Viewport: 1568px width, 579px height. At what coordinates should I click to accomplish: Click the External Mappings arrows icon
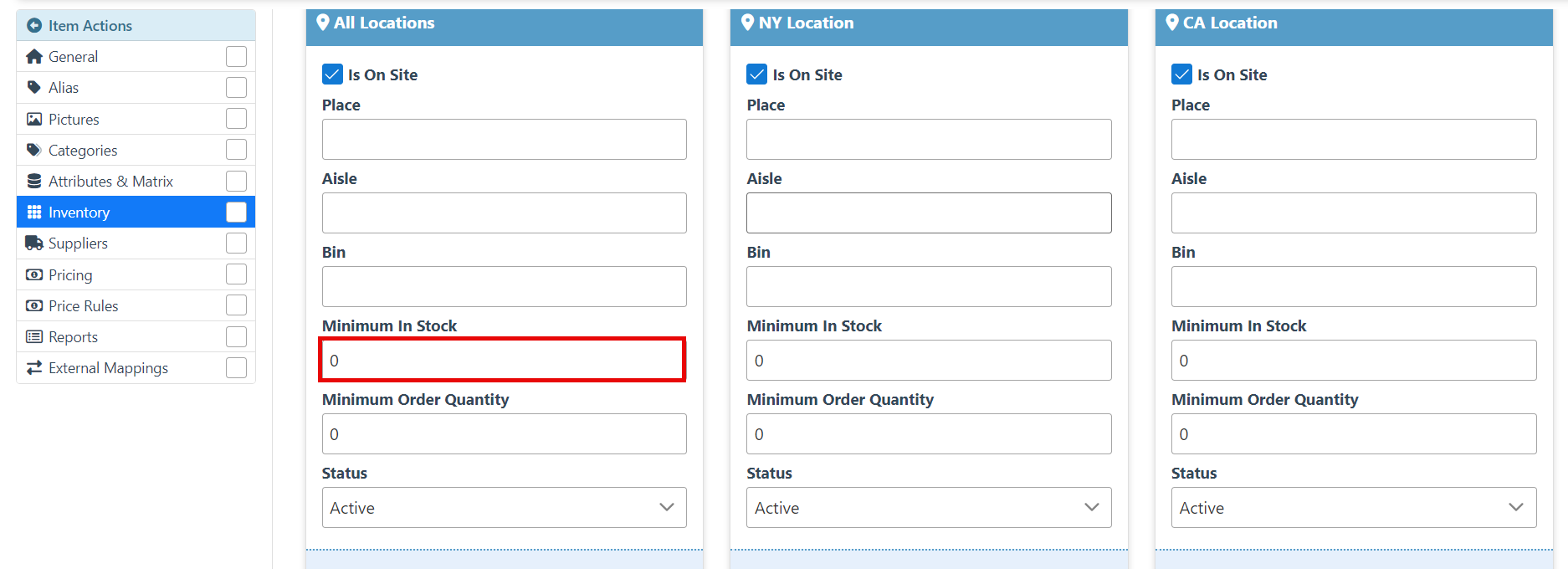pyautogui.click(x=34, y=368)
